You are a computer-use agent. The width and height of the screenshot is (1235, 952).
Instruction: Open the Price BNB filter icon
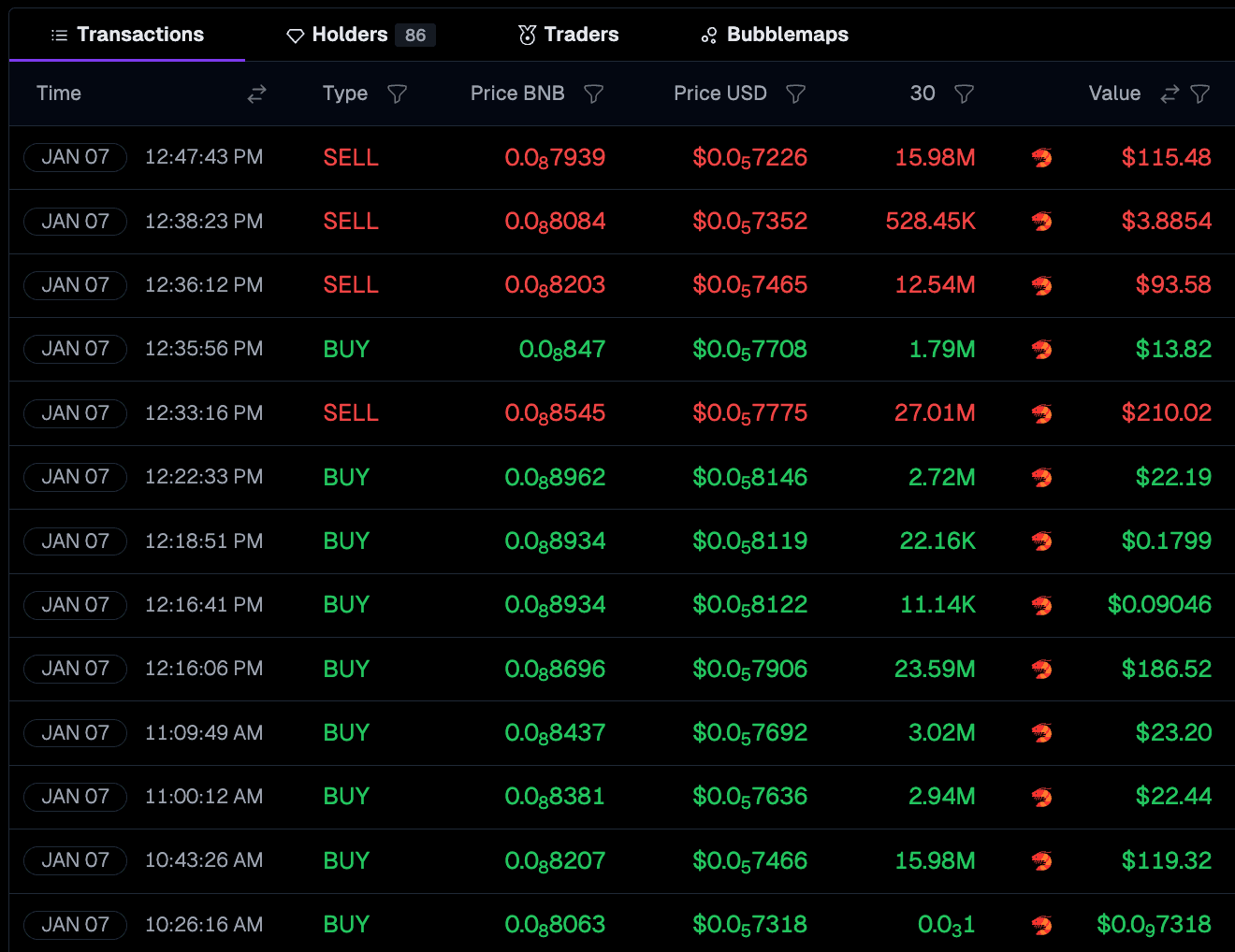point(594,94)
